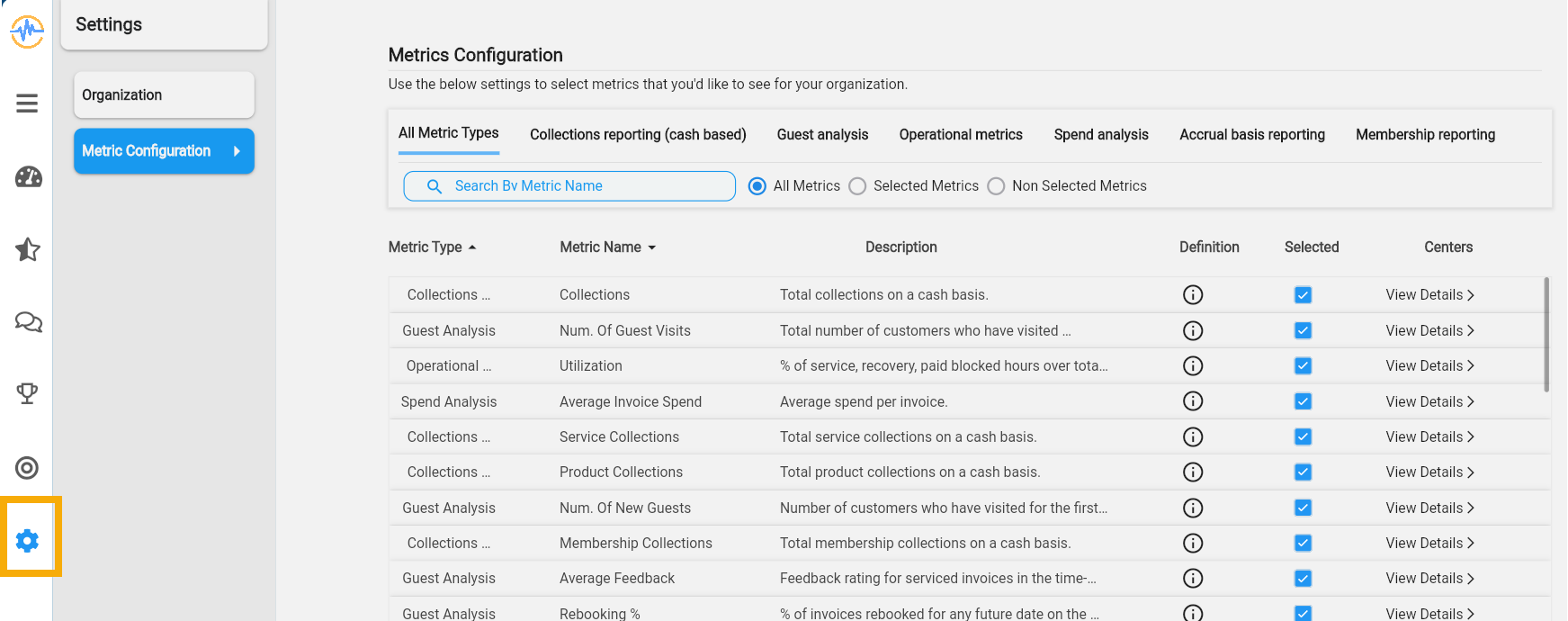Screen dimensions: 1568x621
Task: View Details for Membership Collections
Action: coord(1430,544)
